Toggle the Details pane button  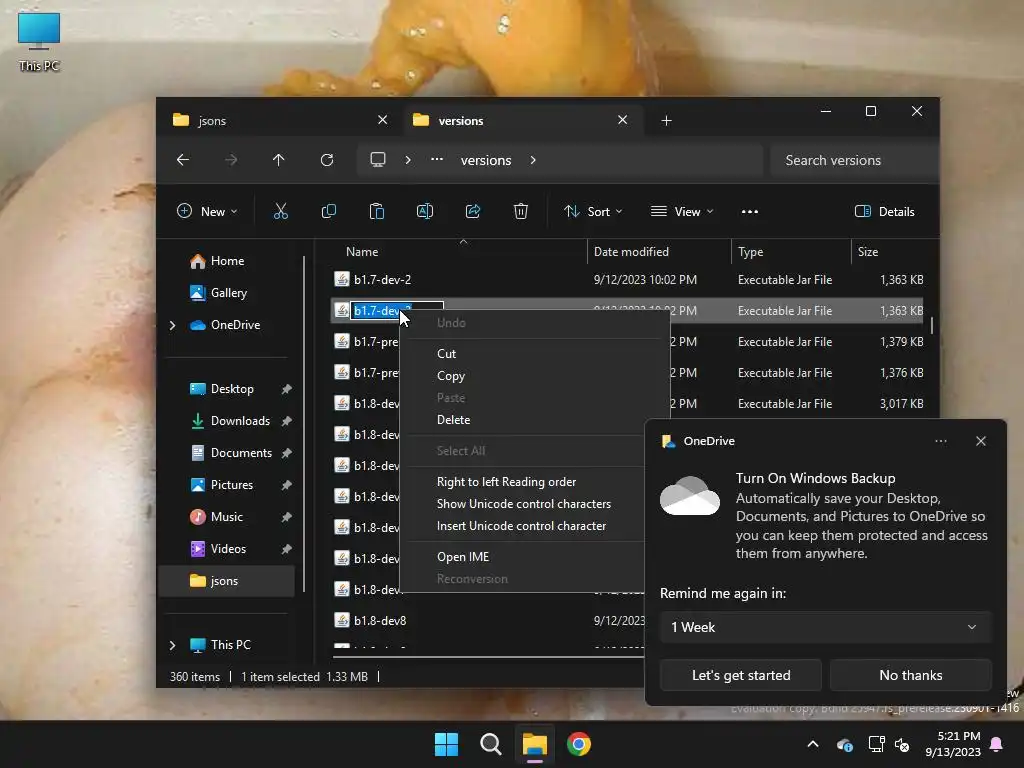coord(885,212)
